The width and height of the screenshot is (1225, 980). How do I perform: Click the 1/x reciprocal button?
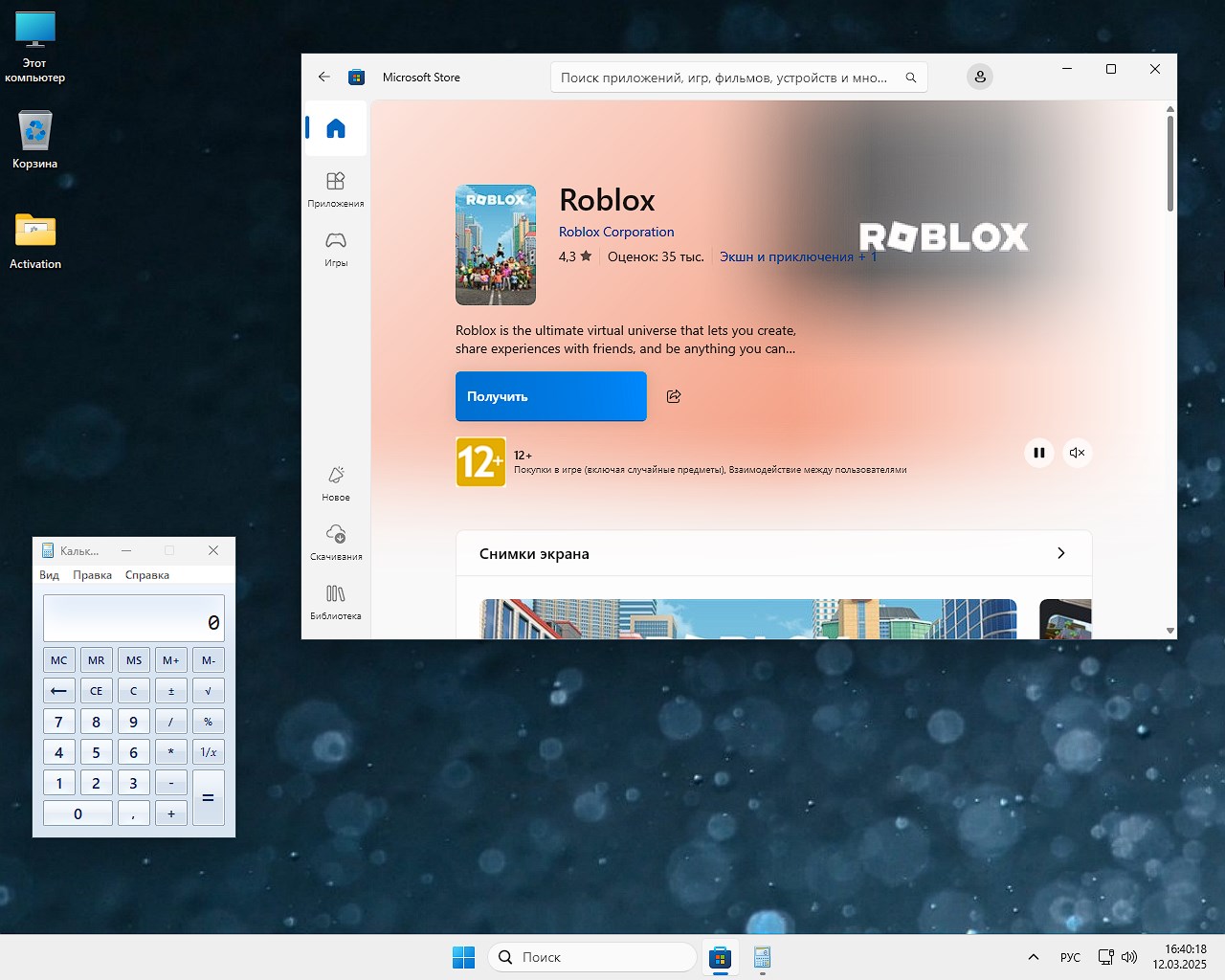(209, 752)
